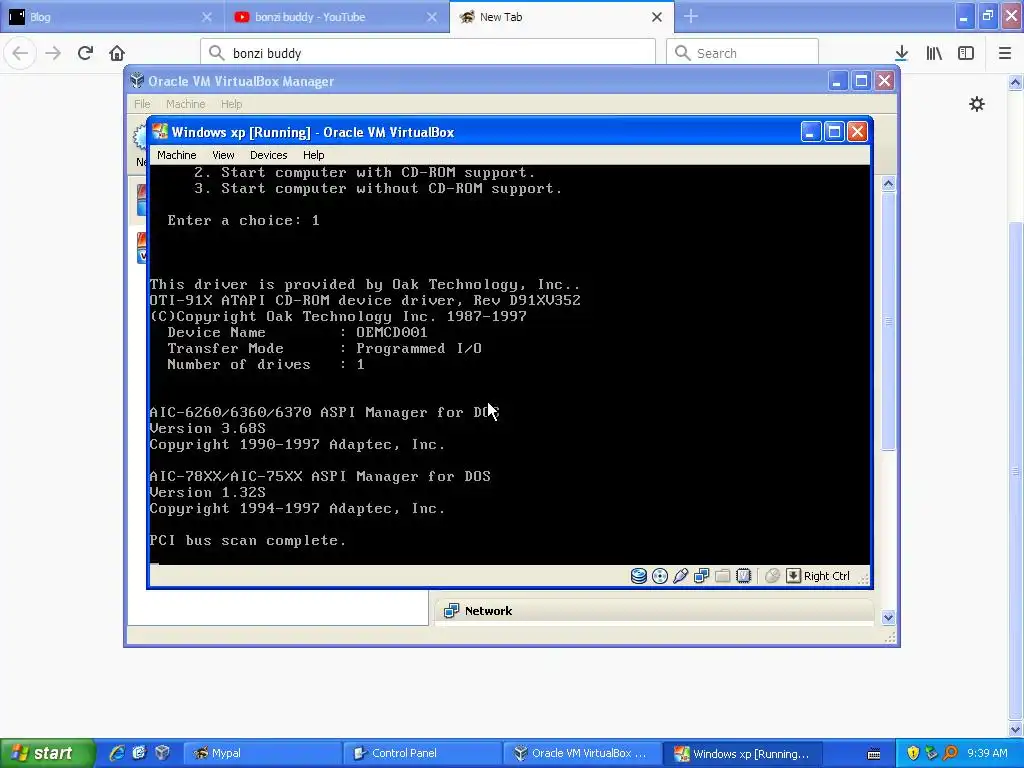Click the mouse integration status icon
The image size is (1024, 768).
pyautogui.click(x=772, y=575)
